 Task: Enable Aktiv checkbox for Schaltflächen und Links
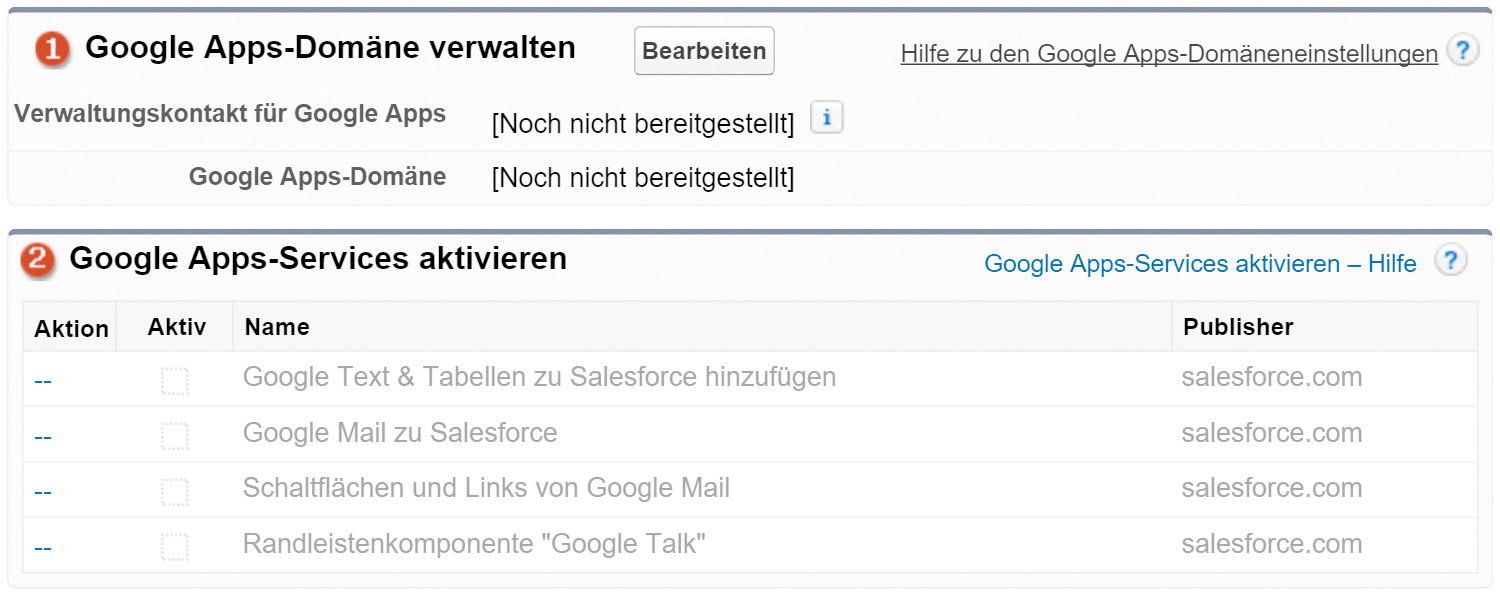tap(175, 492)
